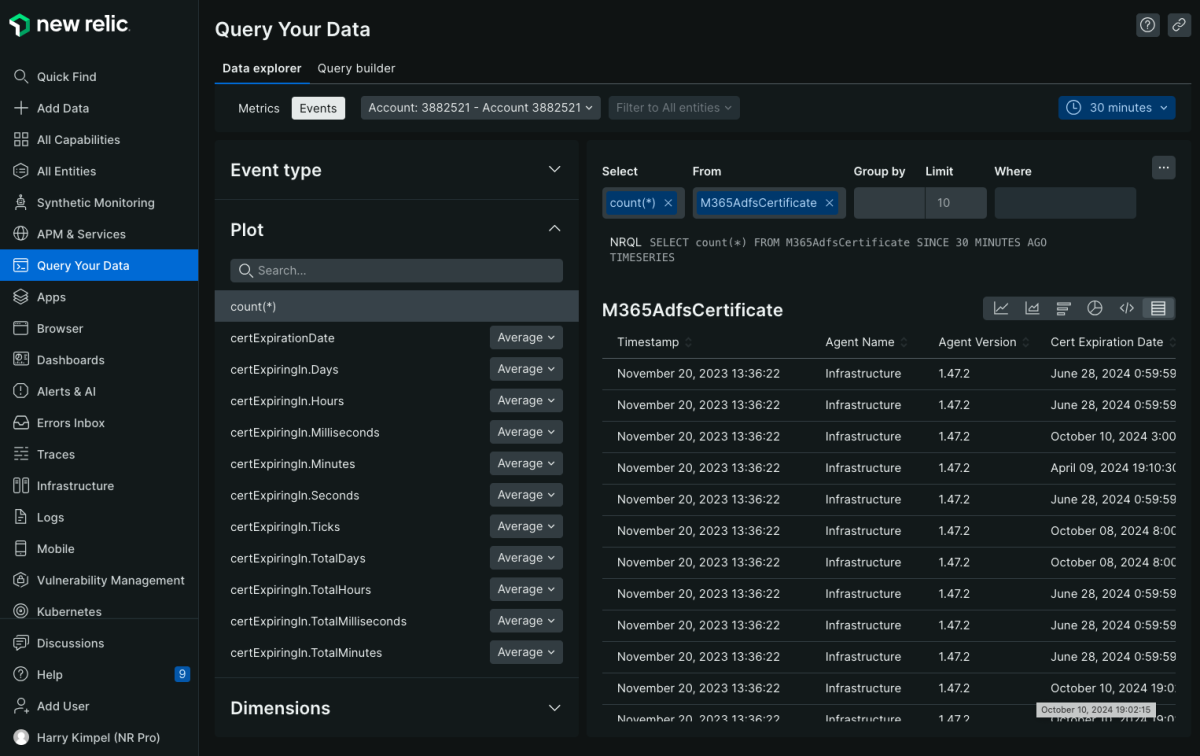This screenshot has width=1200, height=756.
Task: Switch to the Query builder tab
Action: pos(356,68)
